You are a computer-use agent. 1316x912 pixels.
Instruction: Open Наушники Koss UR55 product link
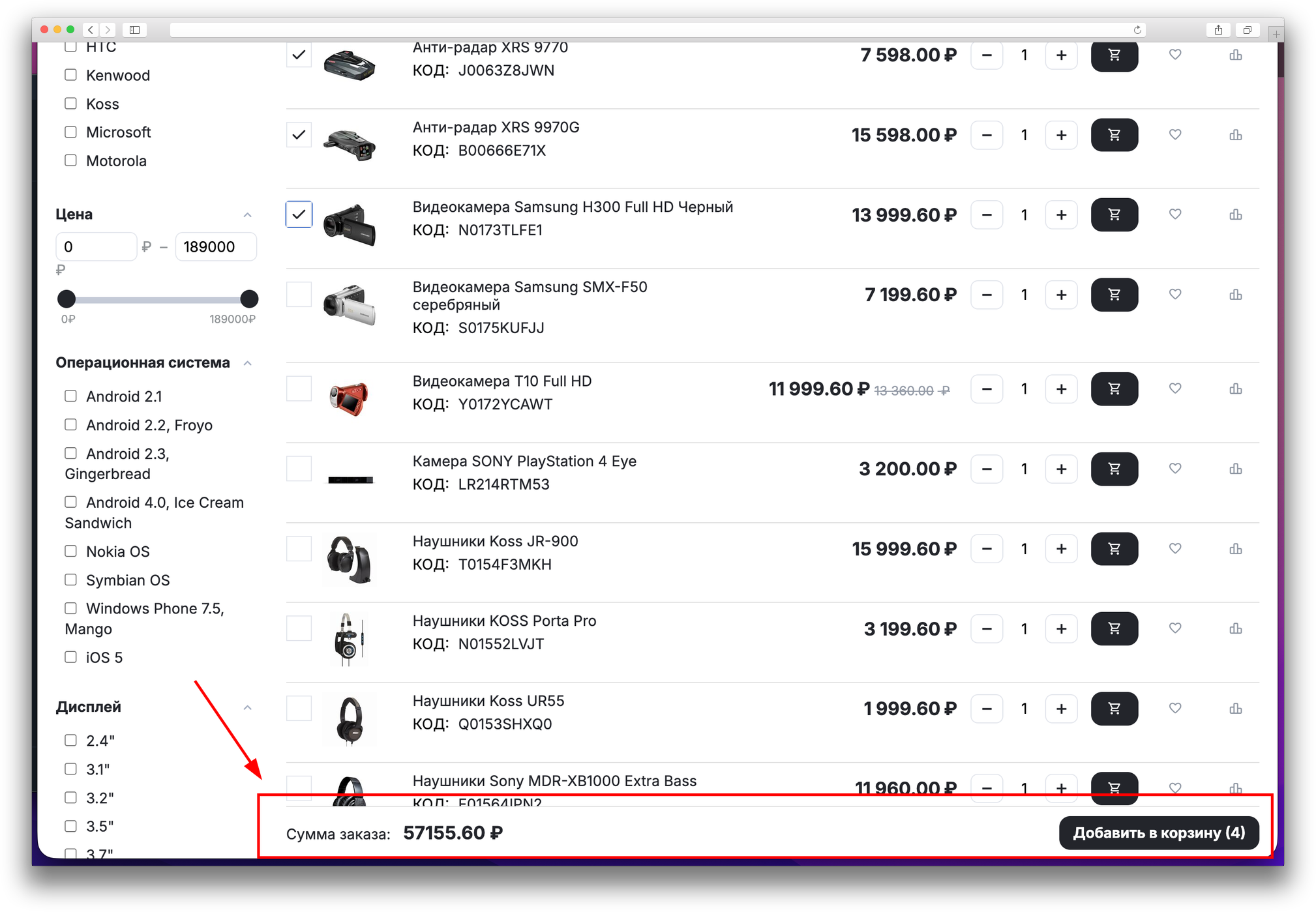pyautogui.click(x=488, y=701)
